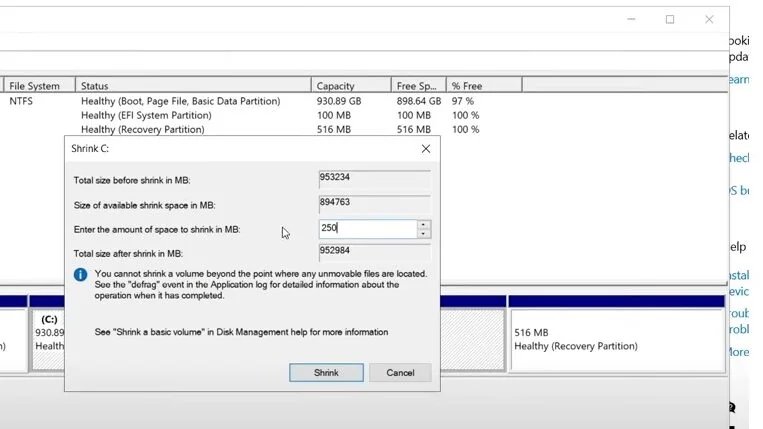The image size is (763, 429).
Task: Sort by % Free column header
Action: (x=484, y=86)
